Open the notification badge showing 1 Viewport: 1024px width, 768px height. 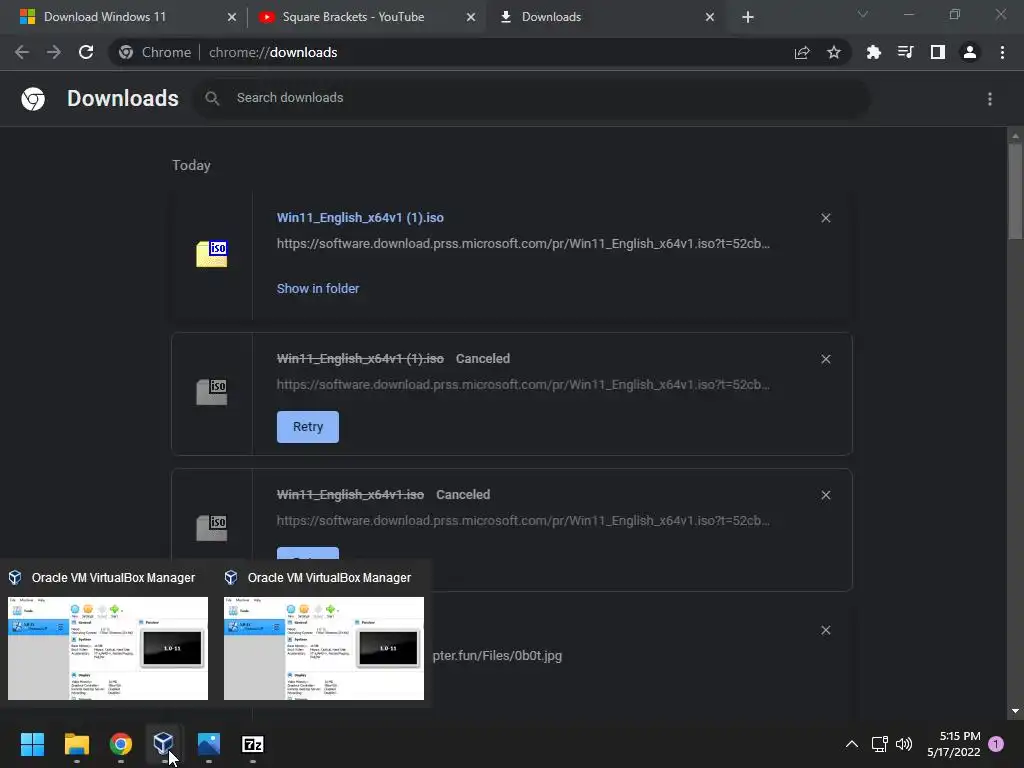pos(996,744)
